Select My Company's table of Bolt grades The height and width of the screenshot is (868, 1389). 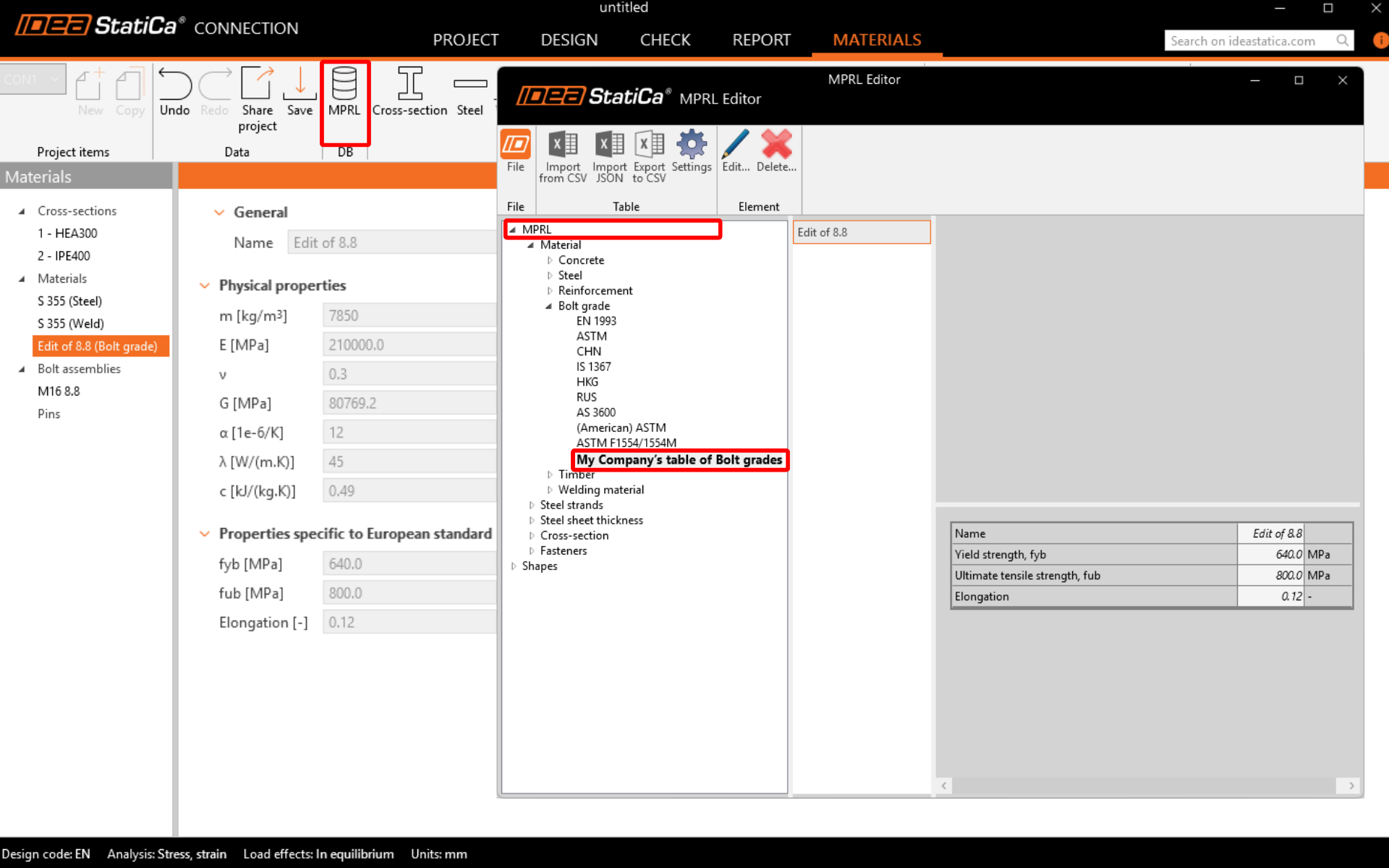[679, 460]
